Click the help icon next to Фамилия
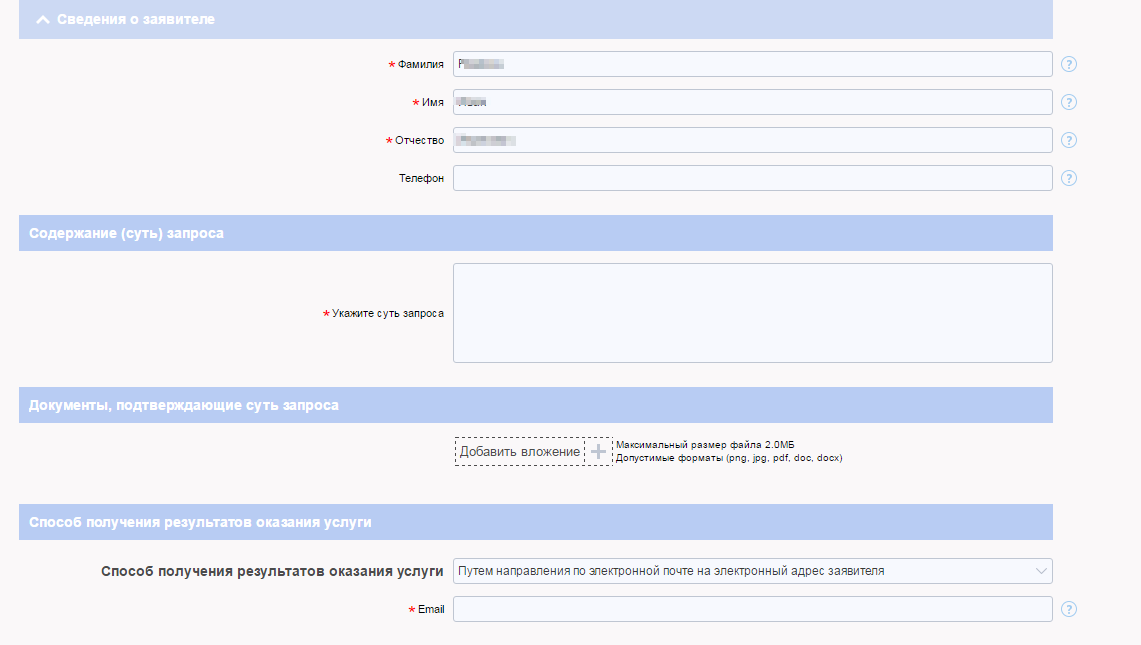The image size is (1141, 645). [1068, 65]
